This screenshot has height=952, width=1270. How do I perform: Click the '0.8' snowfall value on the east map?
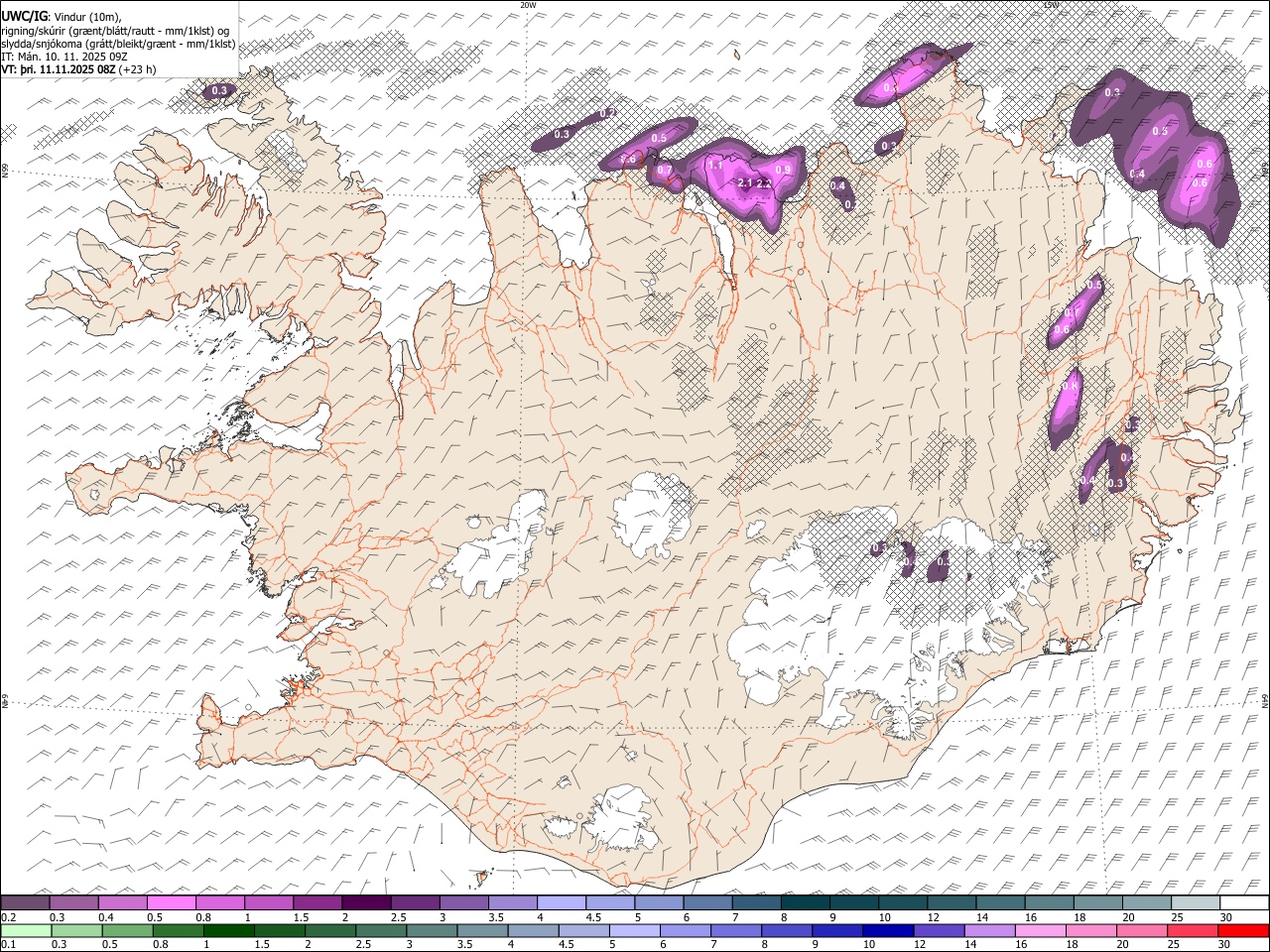pos(1071,386)
